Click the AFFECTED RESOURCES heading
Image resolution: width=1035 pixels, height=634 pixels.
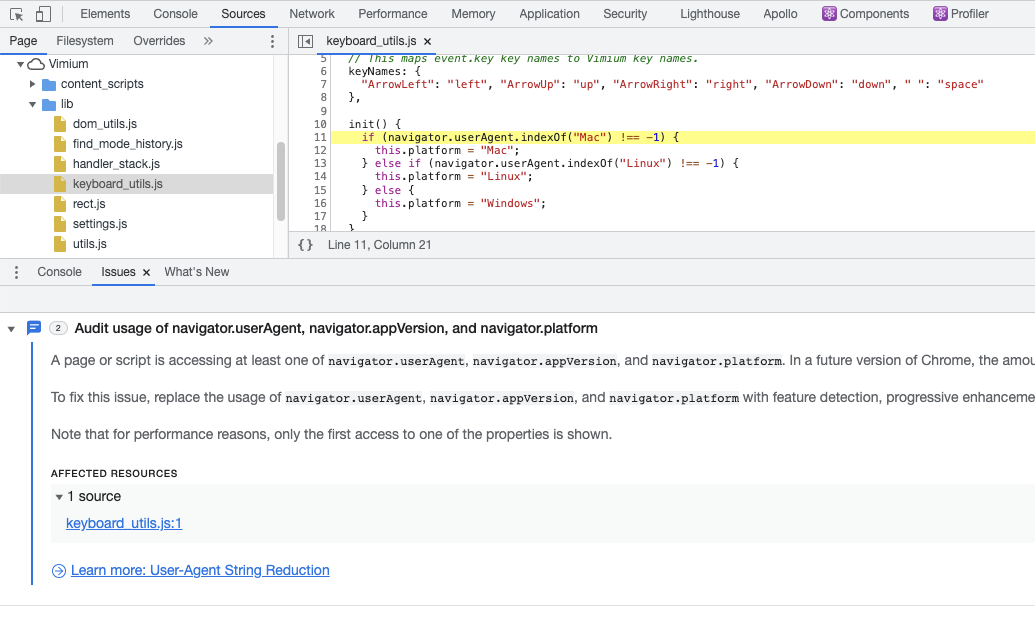pyautogui.click(x=114, y=474)
